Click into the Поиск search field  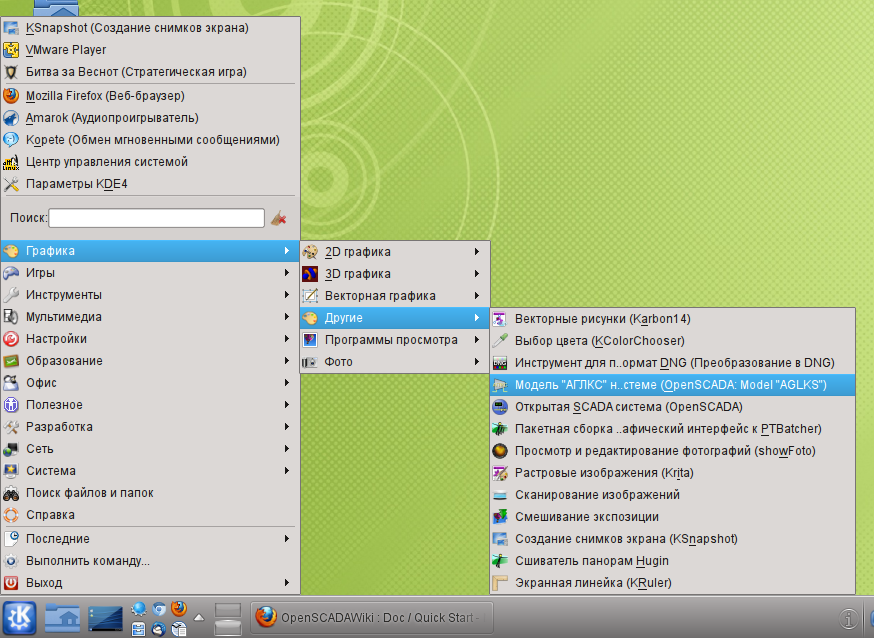[157, 218]
